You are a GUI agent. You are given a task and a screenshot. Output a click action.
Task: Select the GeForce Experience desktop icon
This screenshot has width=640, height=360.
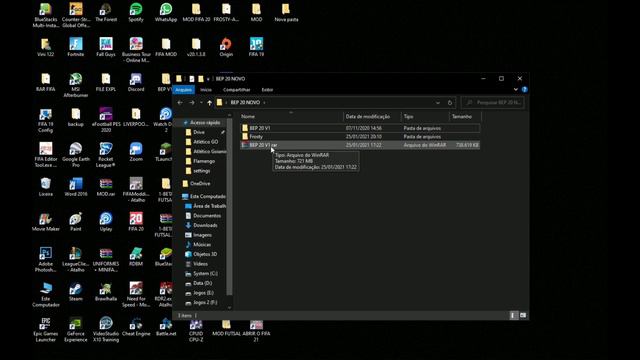[76, 329]
